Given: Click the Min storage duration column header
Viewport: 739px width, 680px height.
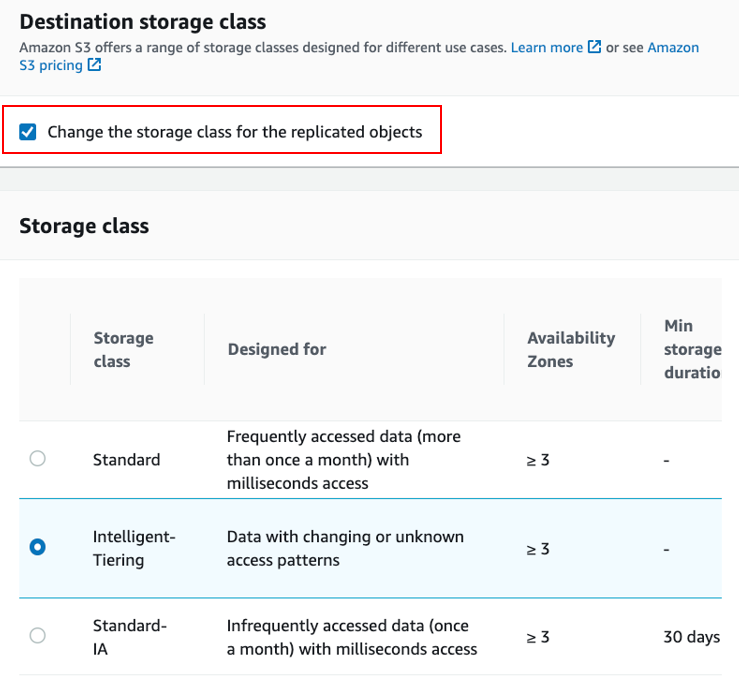Looking at the screenshot, I should coord(692,349).
